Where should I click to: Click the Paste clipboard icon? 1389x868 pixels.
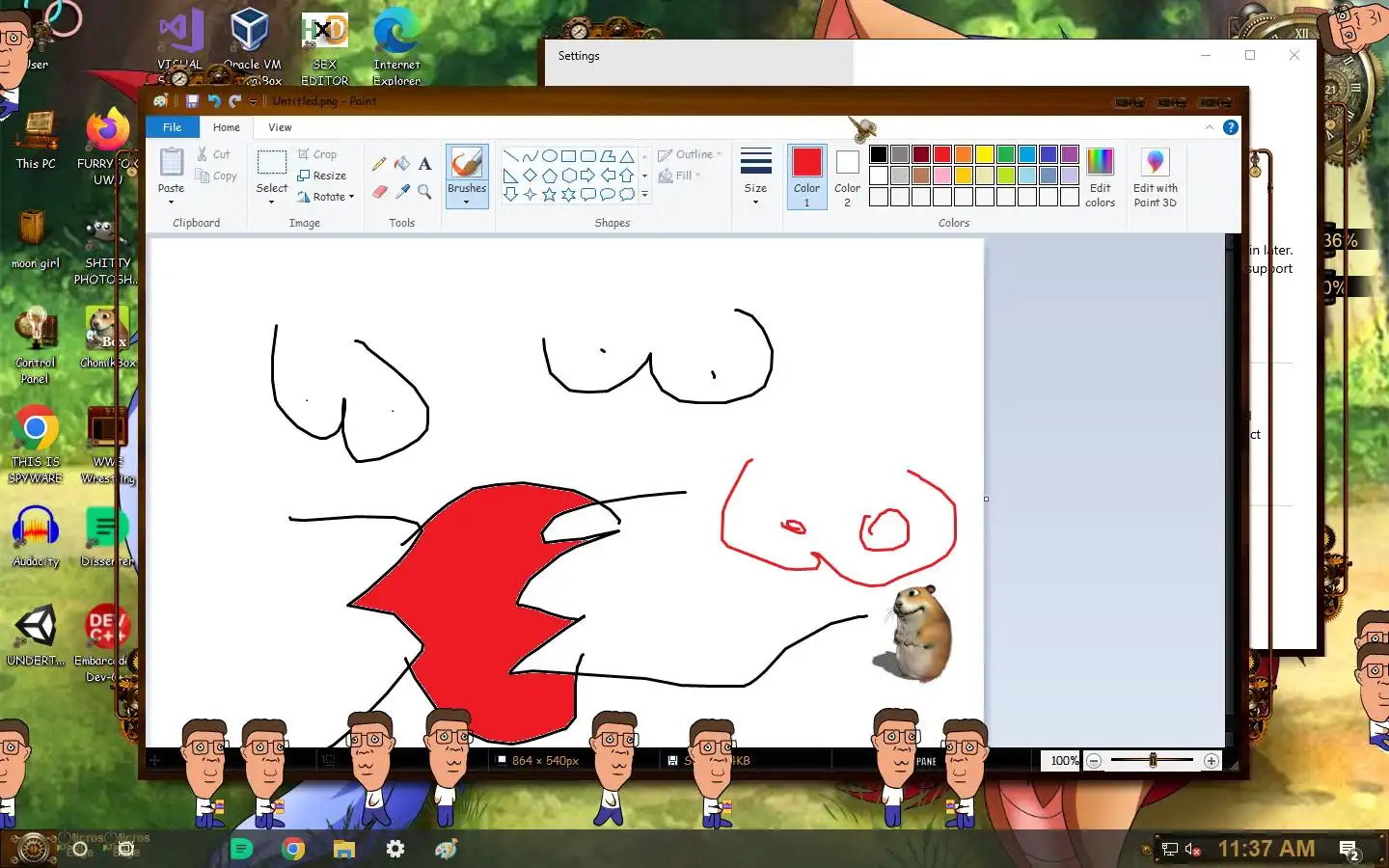click(171, 163)
